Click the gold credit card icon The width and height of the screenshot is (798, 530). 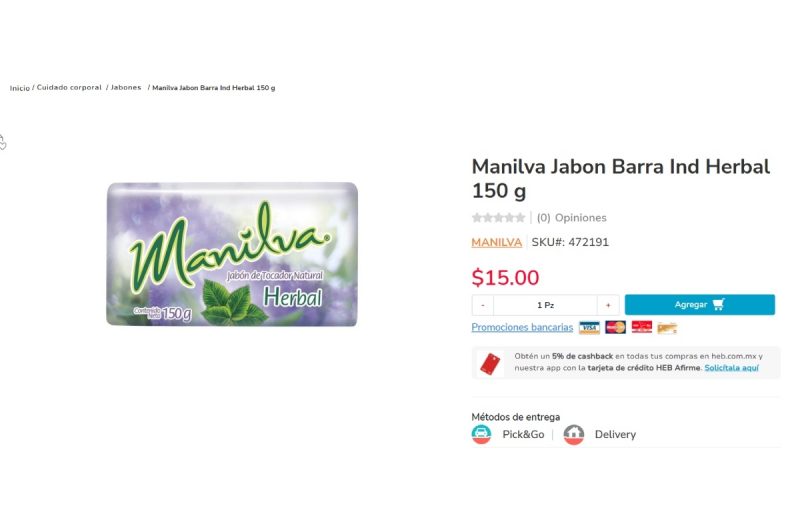(667, 328)
